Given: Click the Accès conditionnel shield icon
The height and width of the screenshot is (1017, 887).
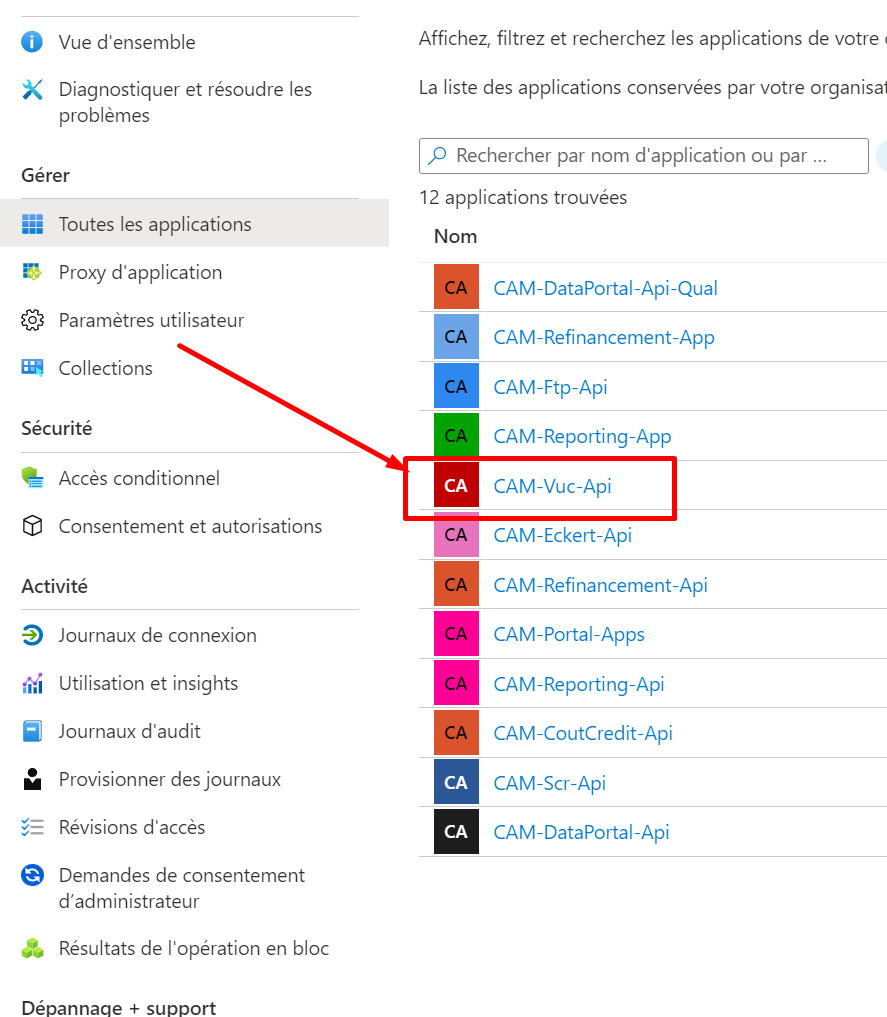Looking at the screenshot, I should click(x=32, y=478).
